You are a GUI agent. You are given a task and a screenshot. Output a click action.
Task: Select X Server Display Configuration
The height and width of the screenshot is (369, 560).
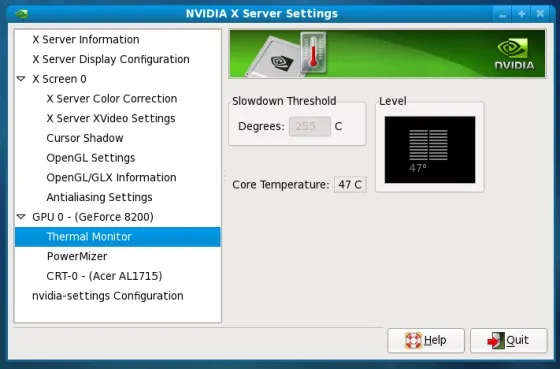click(111, 59)
